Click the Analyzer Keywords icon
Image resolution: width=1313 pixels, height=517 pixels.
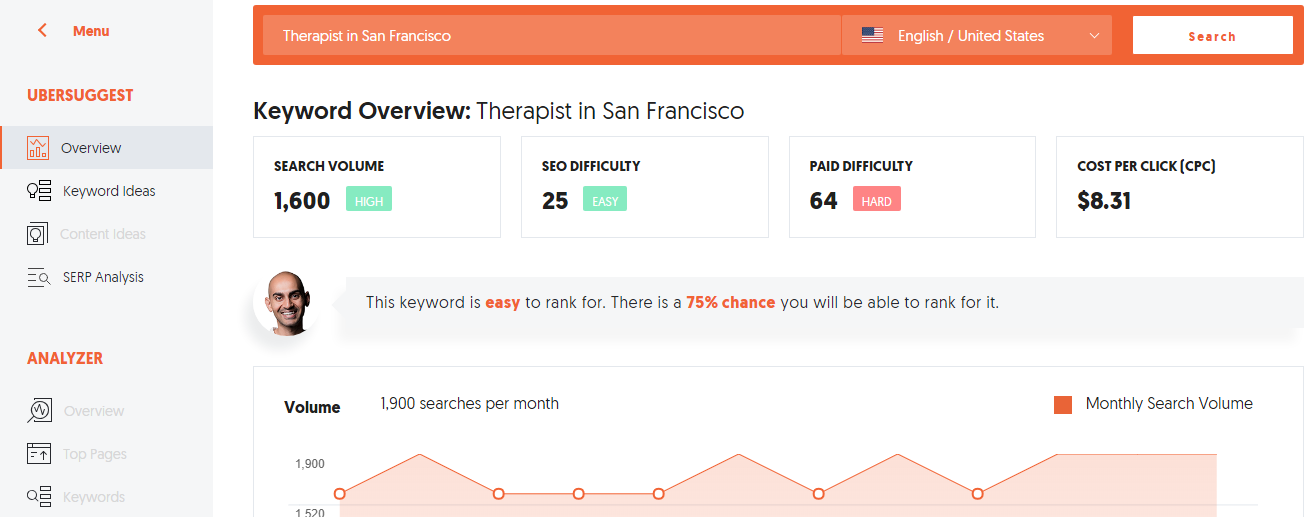pos(38,497)
